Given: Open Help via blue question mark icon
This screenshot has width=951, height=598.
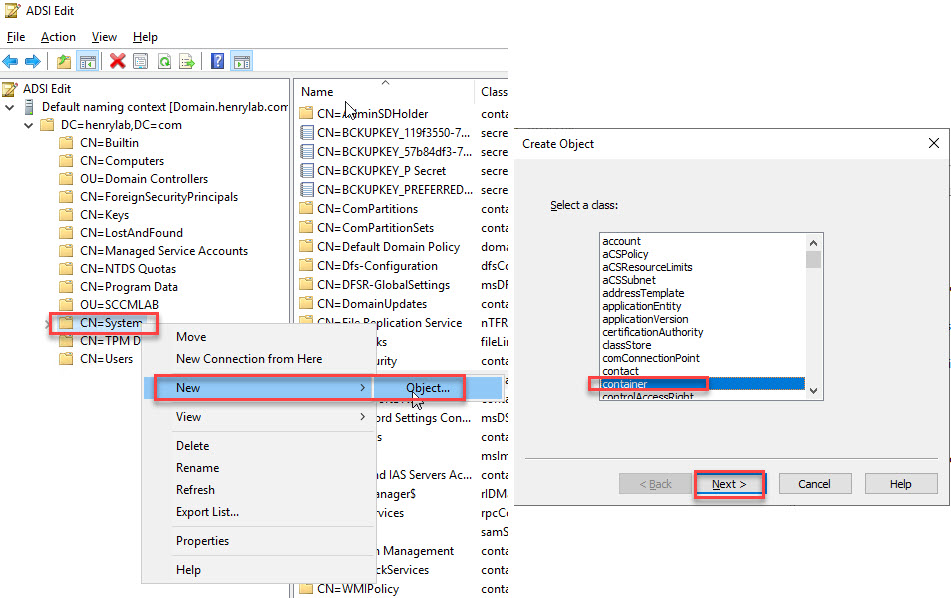Looking at the screenshot, I should click(217, 62).
